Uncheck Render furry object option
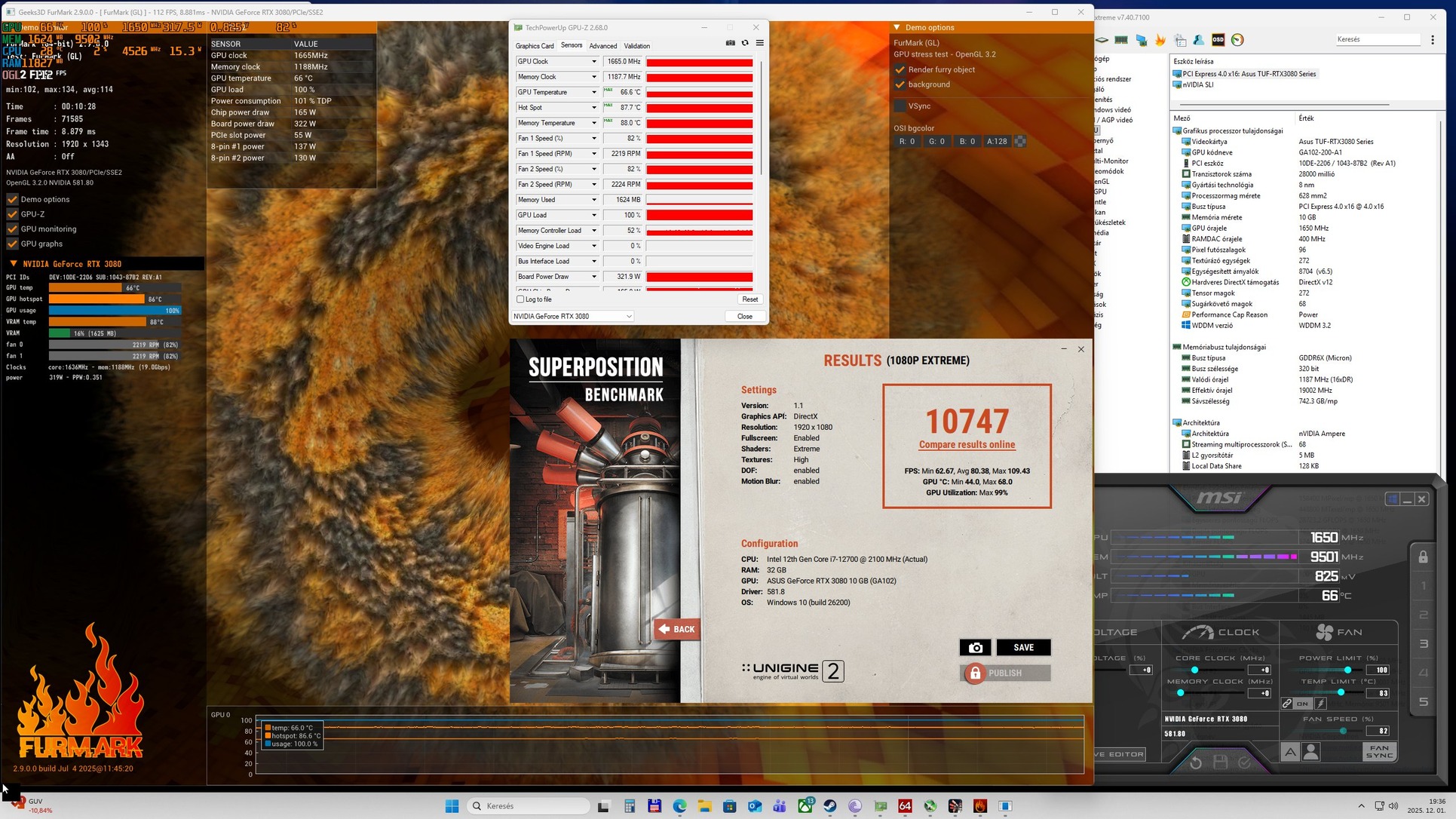Image resolution: width=1456 pixels, height=819 pixels. 900,69
